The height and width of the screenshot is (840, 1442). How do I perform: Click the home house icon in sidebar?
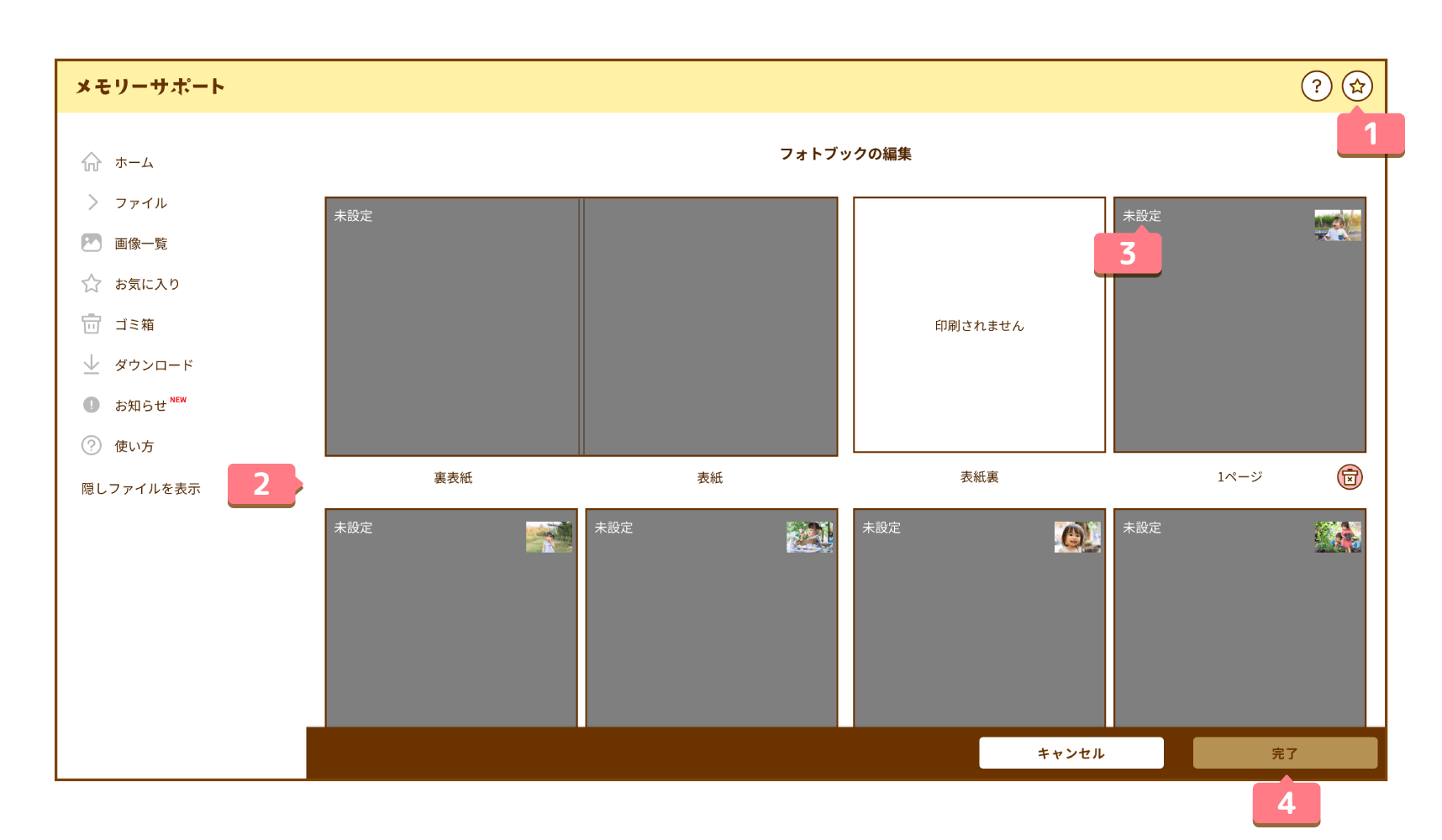tap(92, 162)
